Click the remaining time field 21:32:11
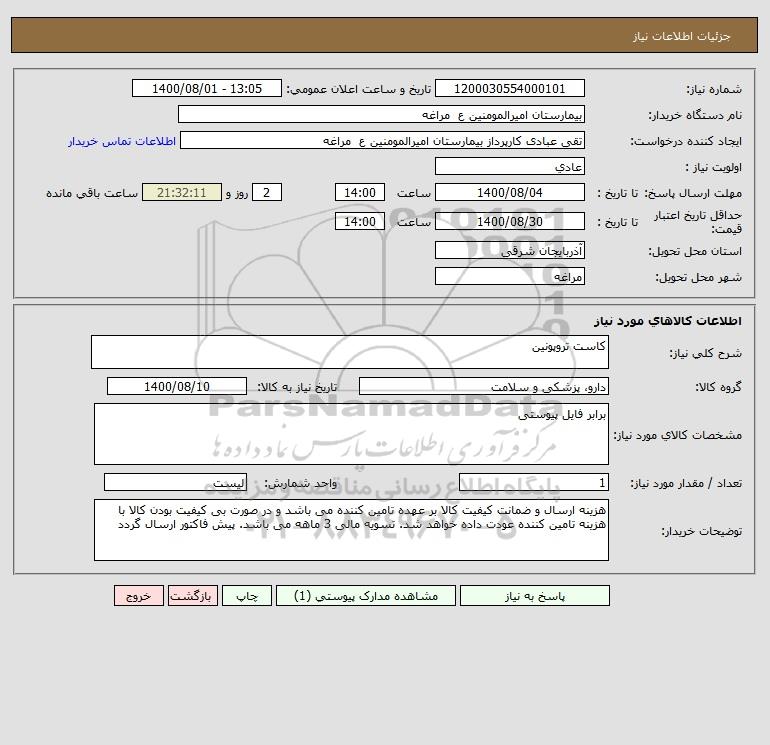This screenshot has width=770, height=745. pyautogui.click(x=182, y=193)
